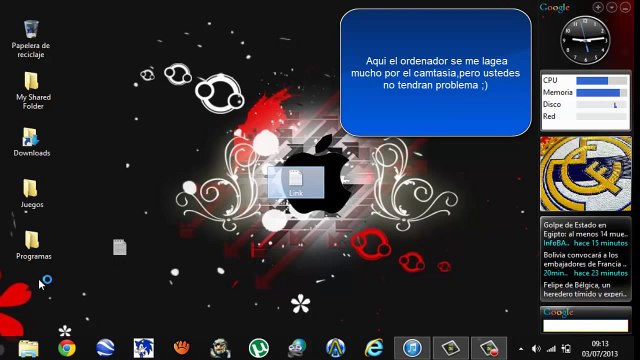Click the 20min news source link

click(555, 273)
